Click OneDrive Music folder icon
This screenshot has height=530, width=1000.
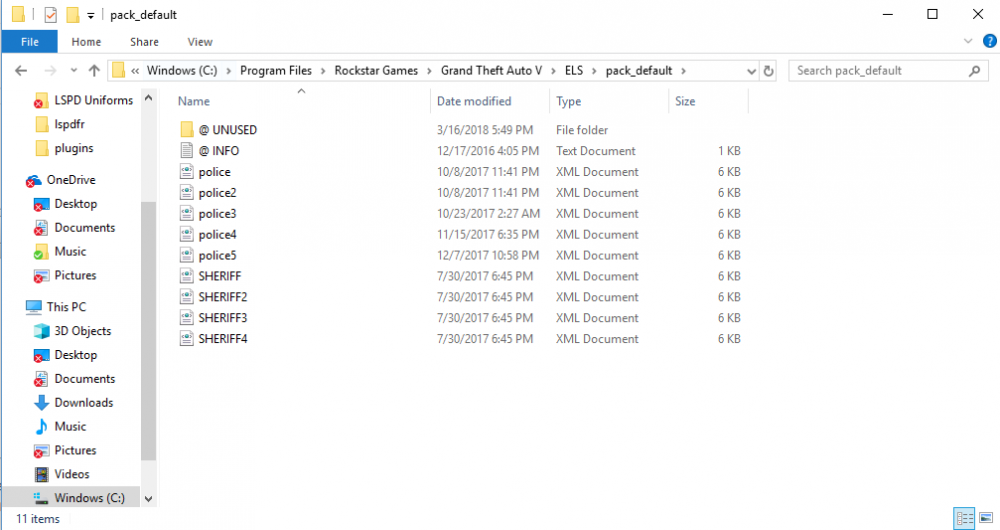click(41, 252)
